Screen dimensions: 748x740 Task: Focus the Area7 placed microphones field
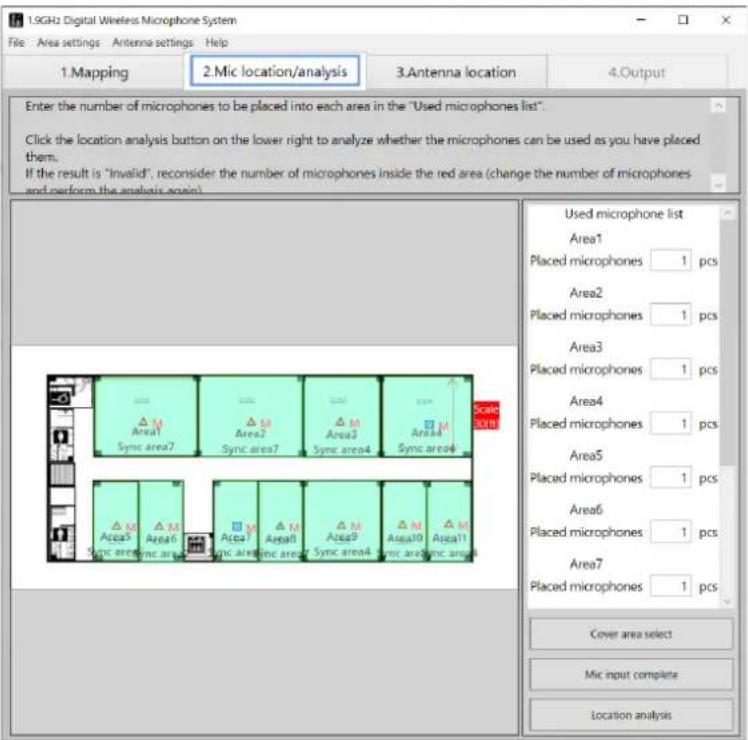pyautogui.click(x=670, y=586)
